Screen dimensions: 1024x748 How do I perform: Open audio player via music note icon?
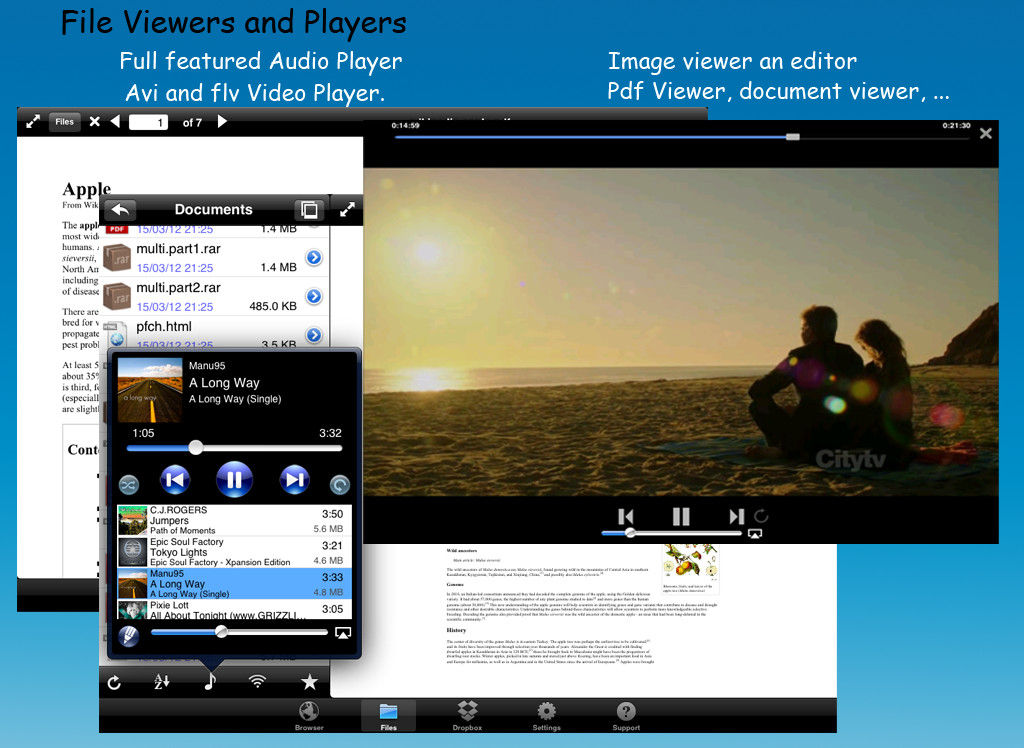210,681
